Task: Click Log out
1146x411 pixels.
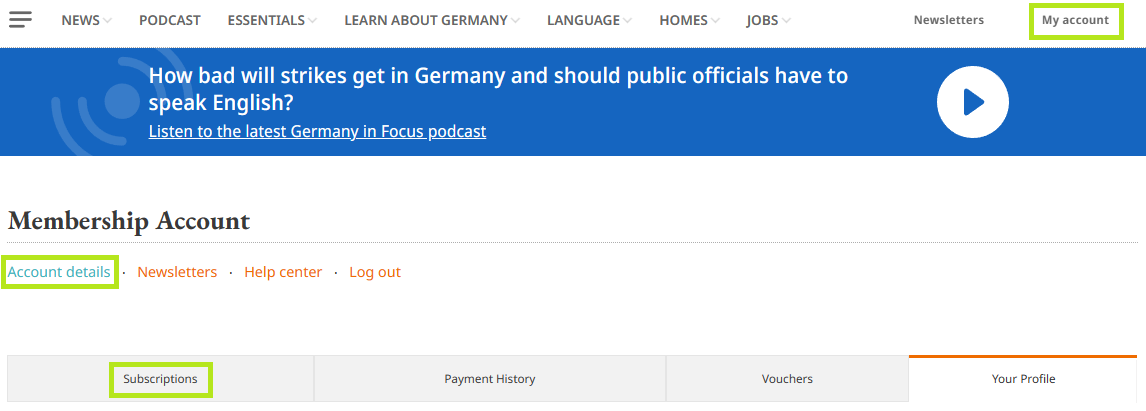Action: click(x=375, y=272)
